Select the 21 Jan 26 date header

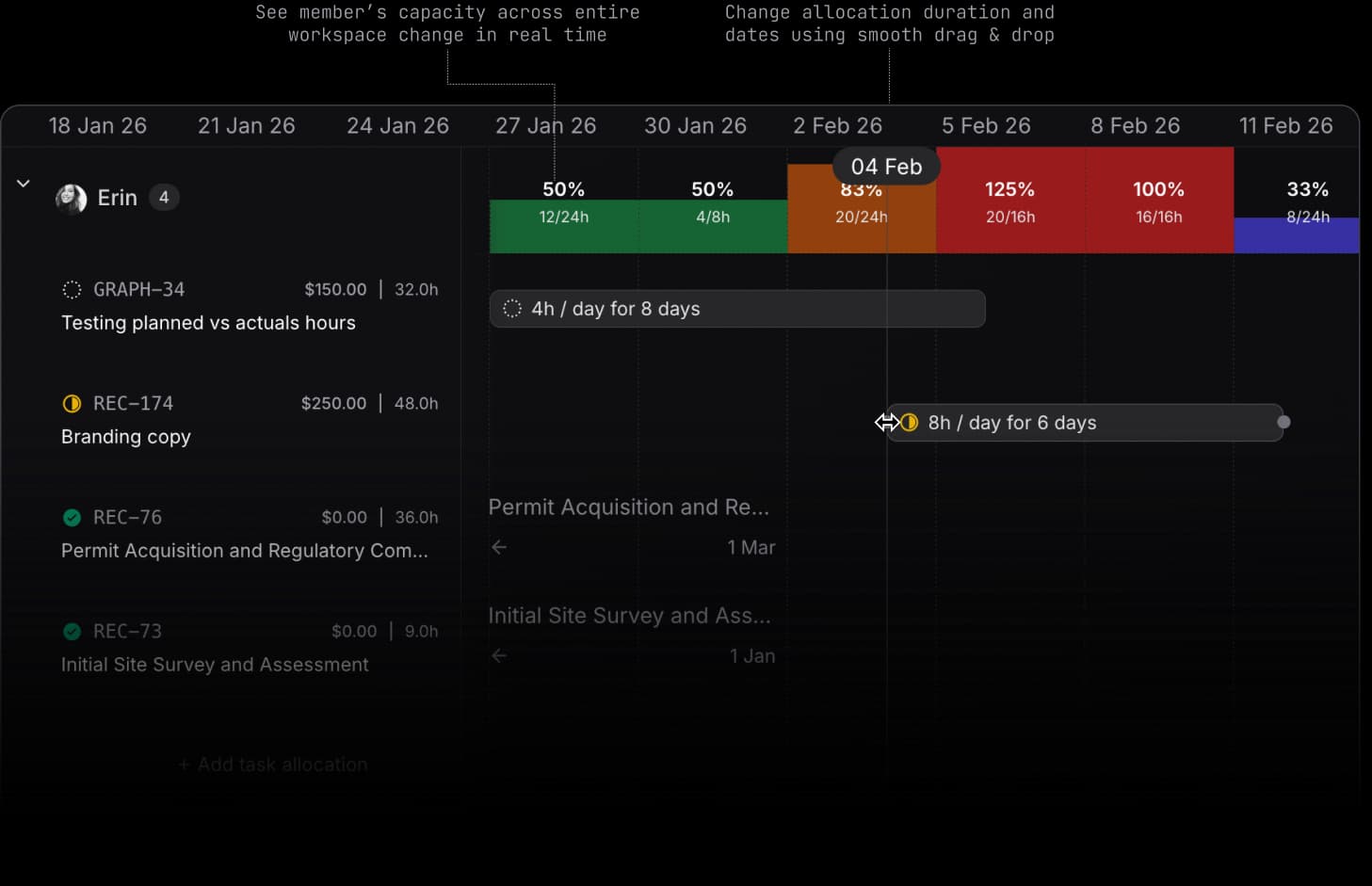click(x=247, y=126)
